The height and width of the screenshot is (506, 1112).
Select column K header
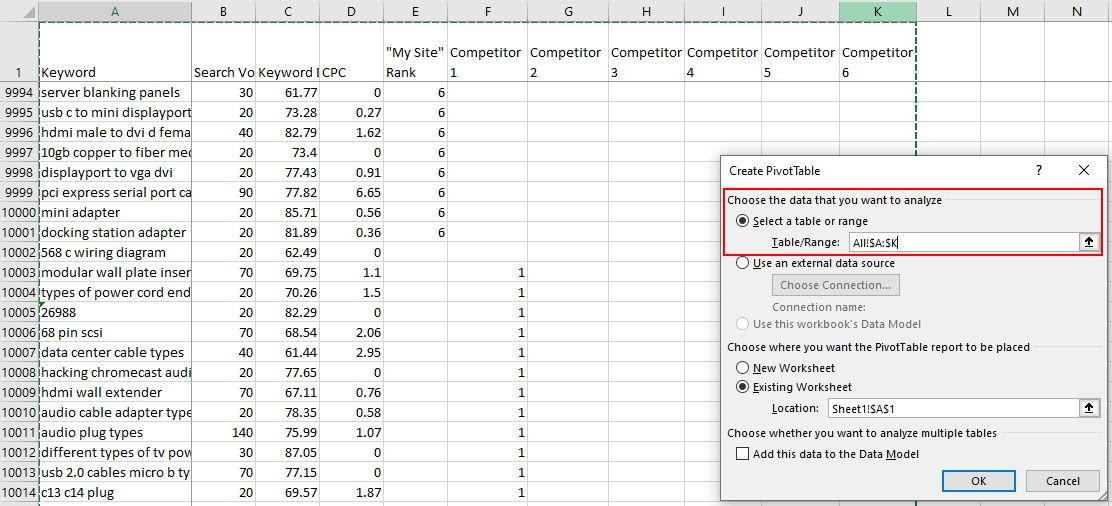point(877,11)
